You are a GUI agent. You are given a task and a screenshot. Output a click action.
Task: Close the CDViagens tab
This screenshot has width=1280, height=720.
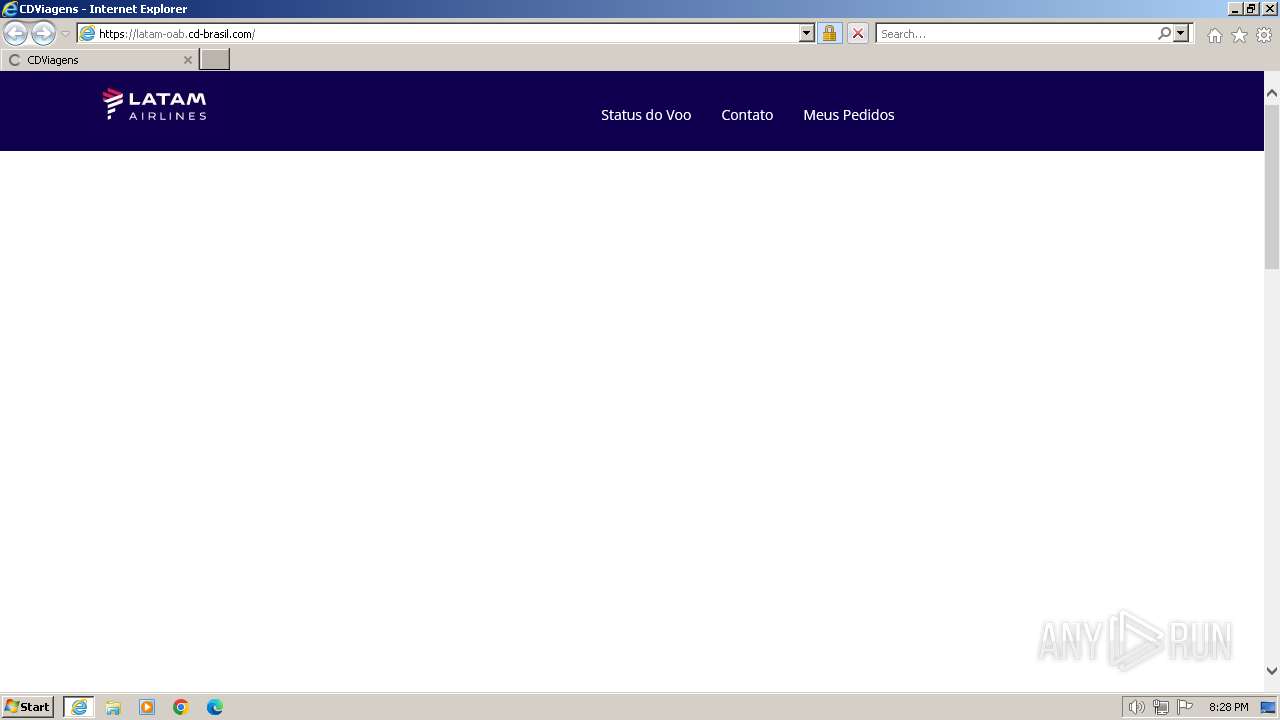(187, 60)
